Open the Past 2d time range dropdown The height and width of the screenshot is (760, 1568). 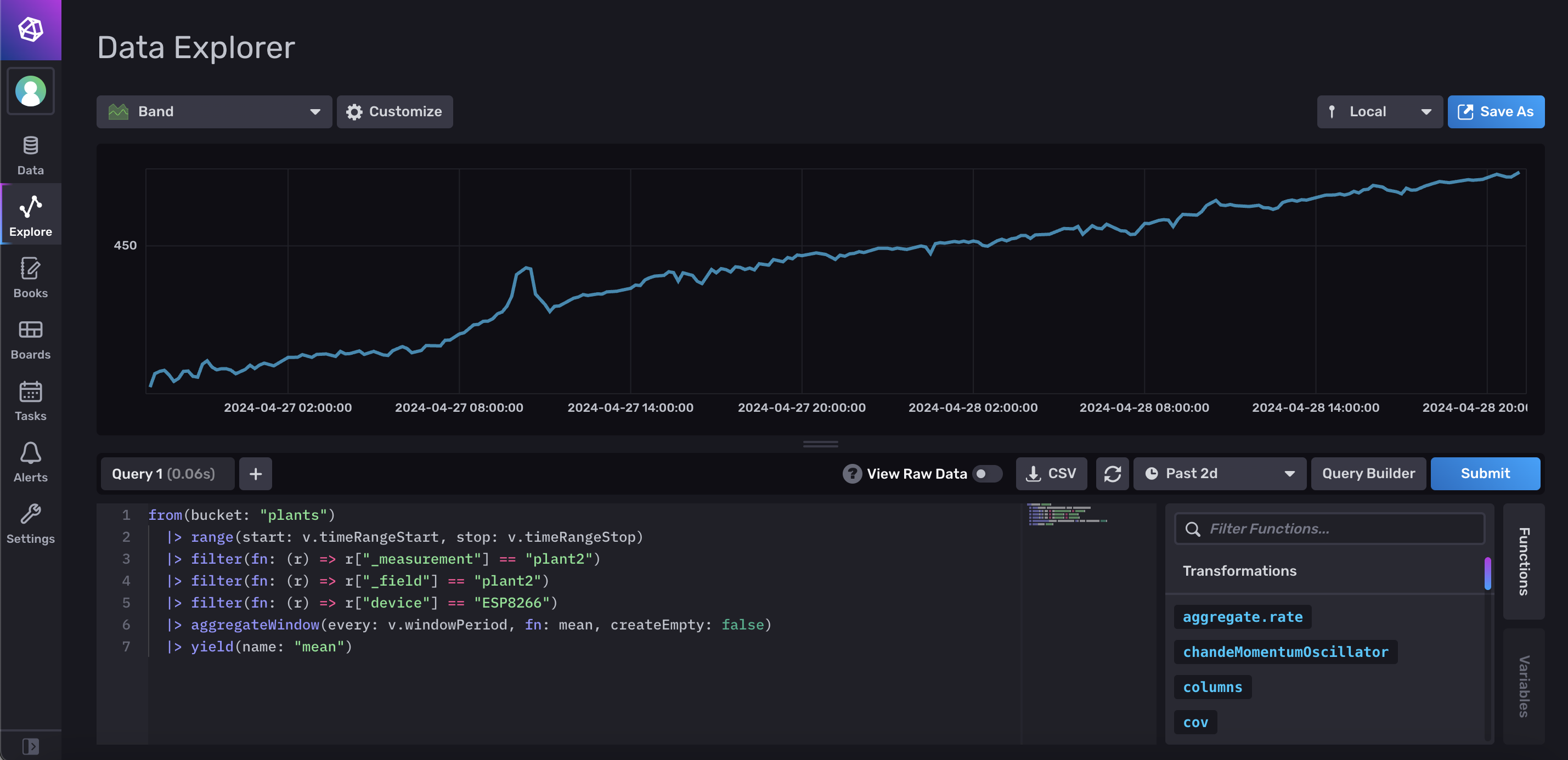point(1219,473)
